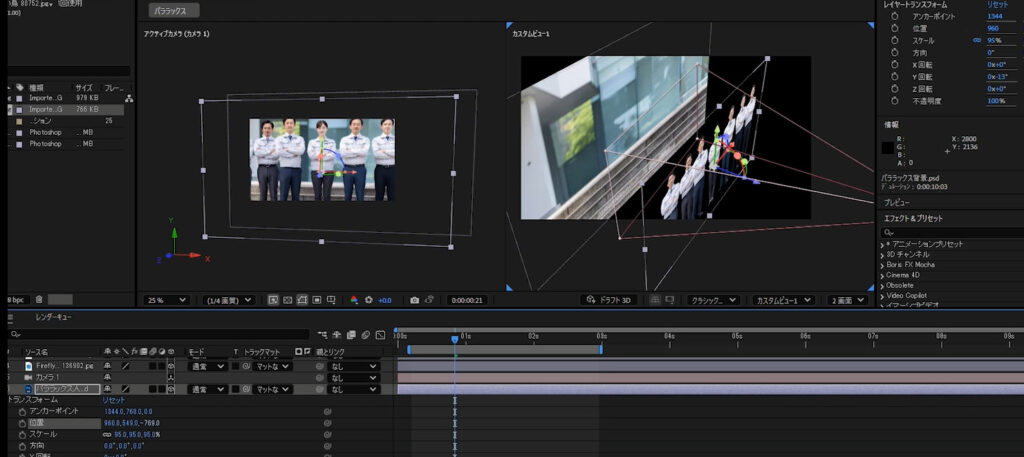Click the timeline ruler at 04s mark
The height and width of the screenshot is (457, 1024).
tap(669, 336)
